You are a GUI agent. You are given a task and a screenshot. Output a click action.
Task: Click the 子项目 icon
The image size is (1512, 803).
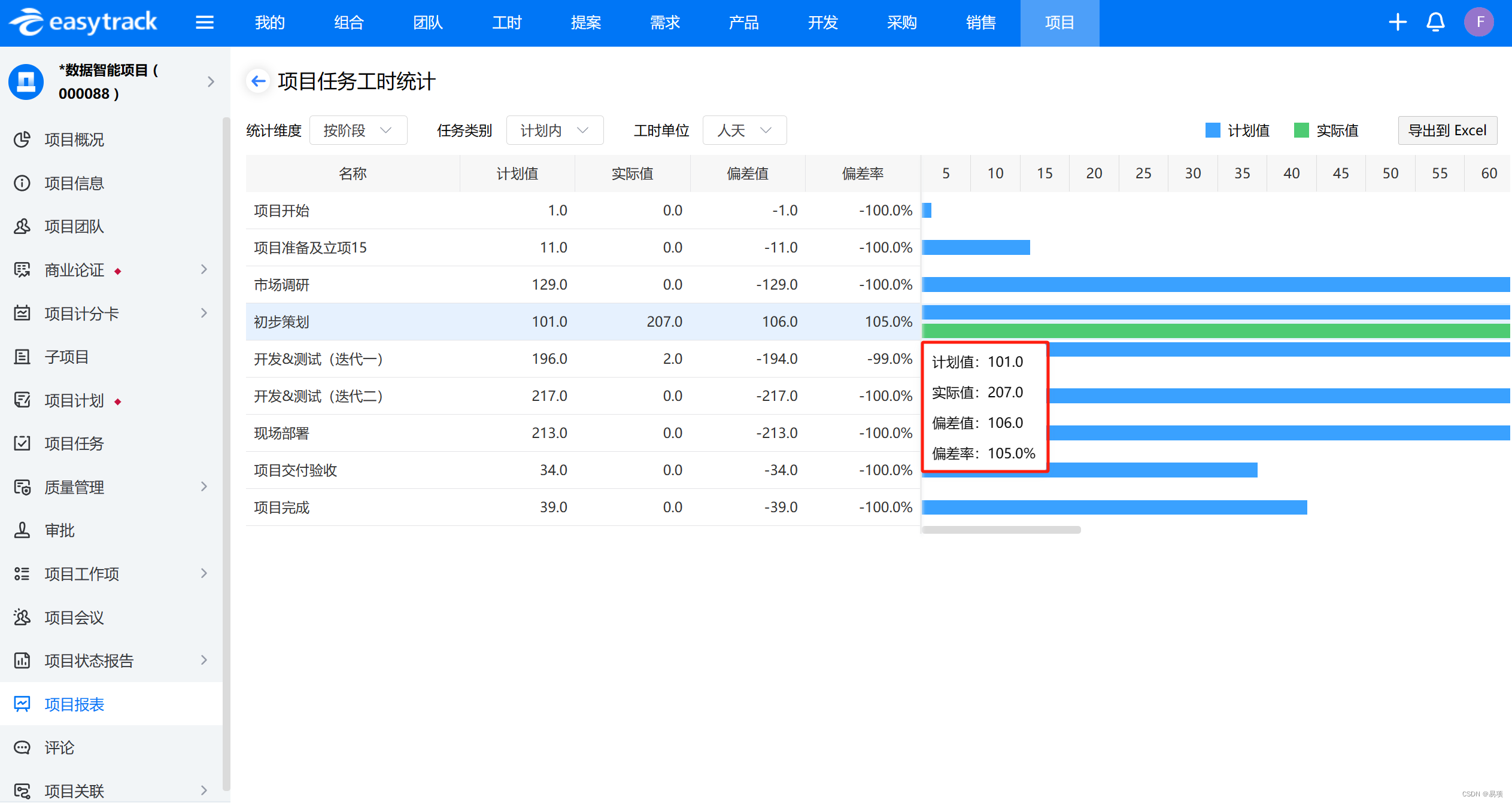click(x=22, y=357)
